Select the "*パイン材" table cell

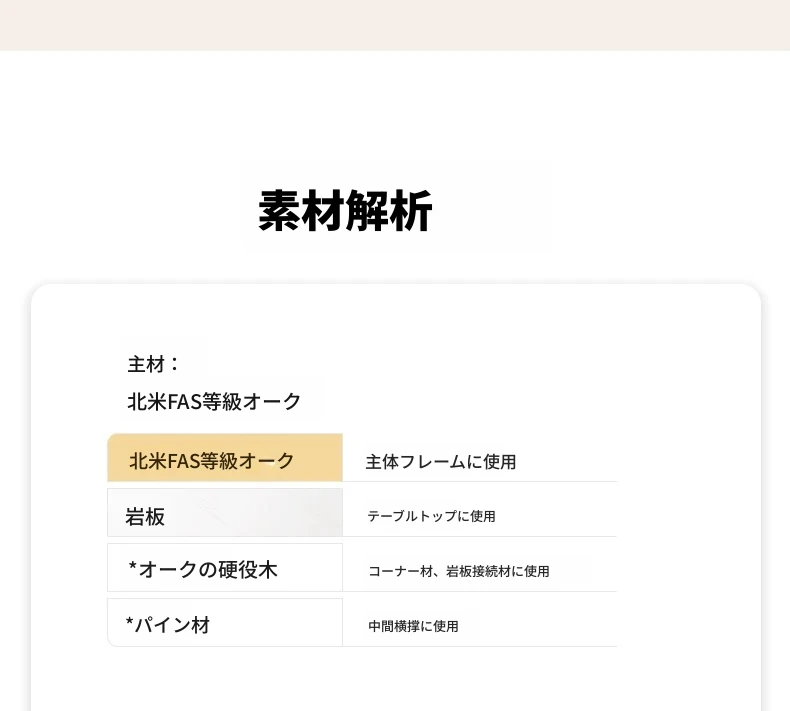click(224, 623)
